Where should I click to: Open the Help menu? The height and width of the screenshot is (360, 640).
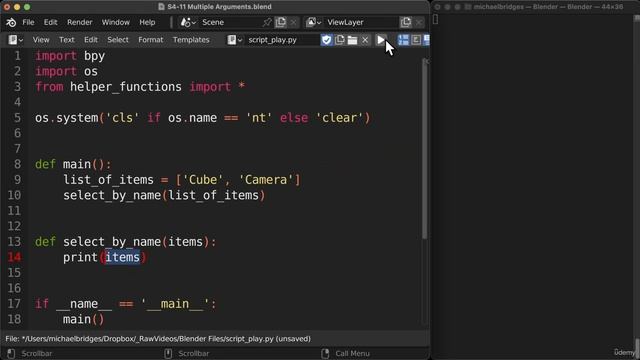click(147, 22)
